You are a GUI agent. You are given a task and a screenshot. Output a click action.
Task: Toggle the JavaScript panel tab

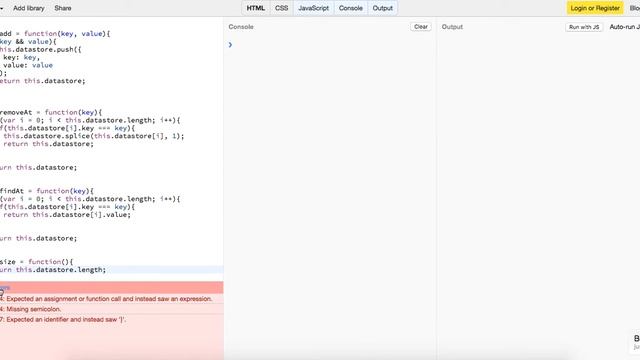[x=313, y=8]
